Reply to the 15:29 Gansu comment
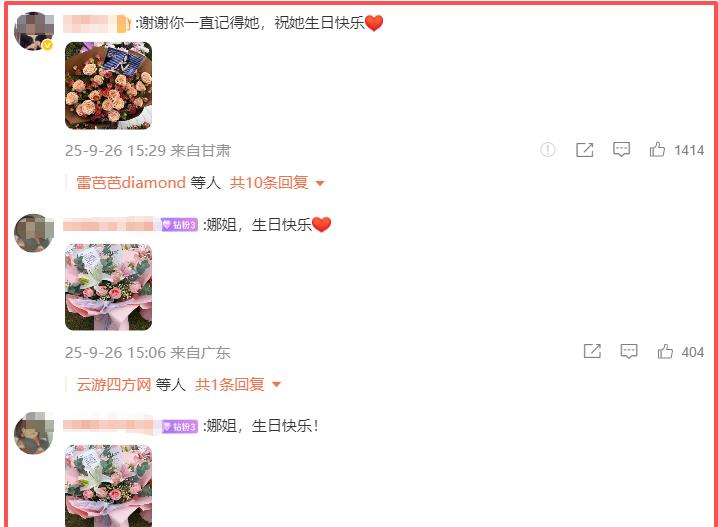Viewport: 718px width, 527px height. tap(621, 150)
